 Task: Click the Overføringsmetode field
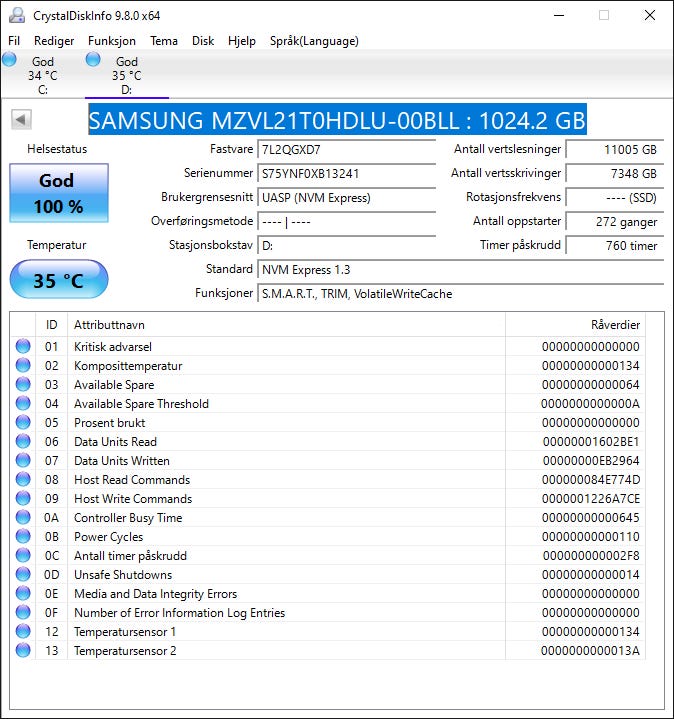click(x=346, y=221)
